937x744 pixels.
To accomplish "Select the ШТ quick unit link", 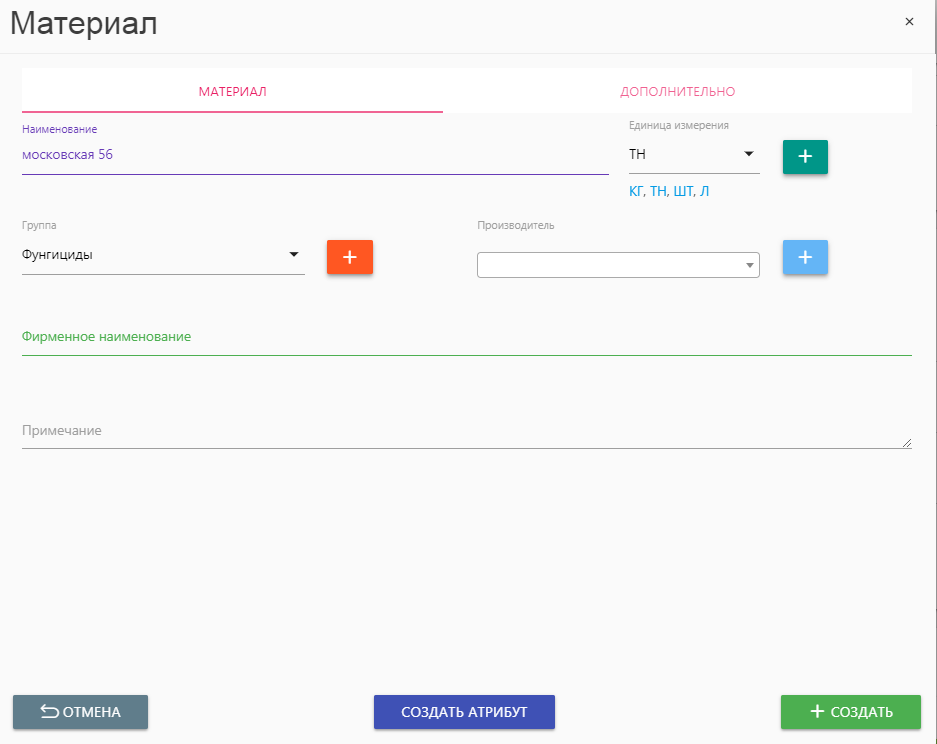I will coord(682,192).
